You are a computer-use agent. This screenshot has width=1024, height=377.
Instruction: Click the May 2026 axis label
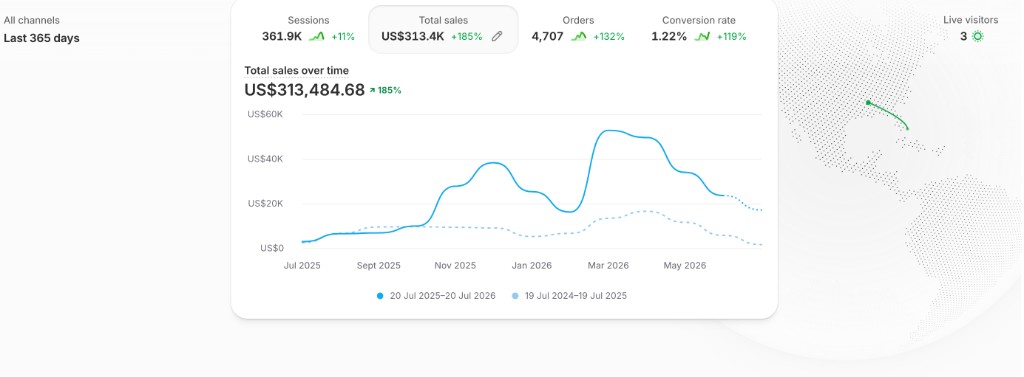(x=684, y=266)
